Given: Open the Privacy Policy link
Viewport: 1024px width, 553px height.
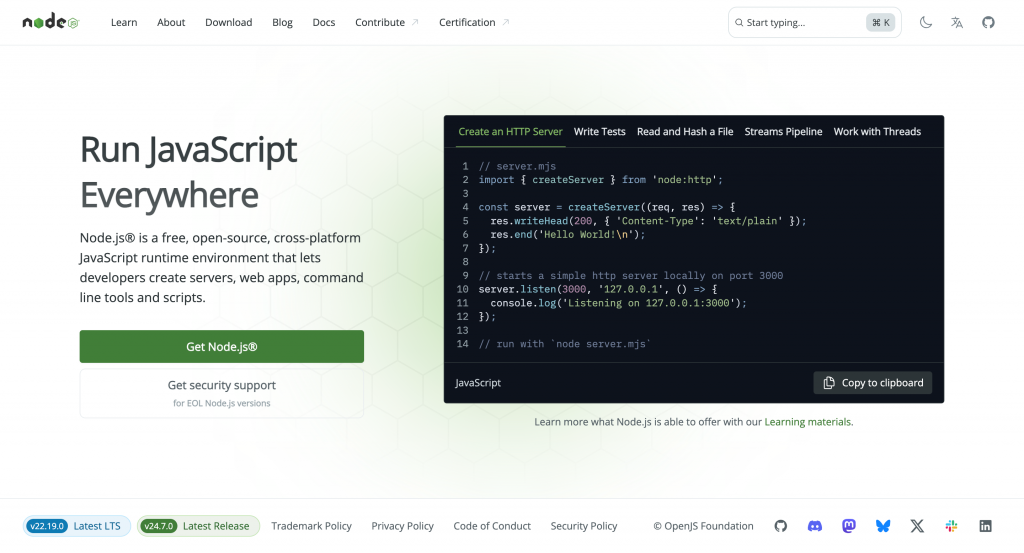Looking at the screenshot, I should [x=402, y=526].
